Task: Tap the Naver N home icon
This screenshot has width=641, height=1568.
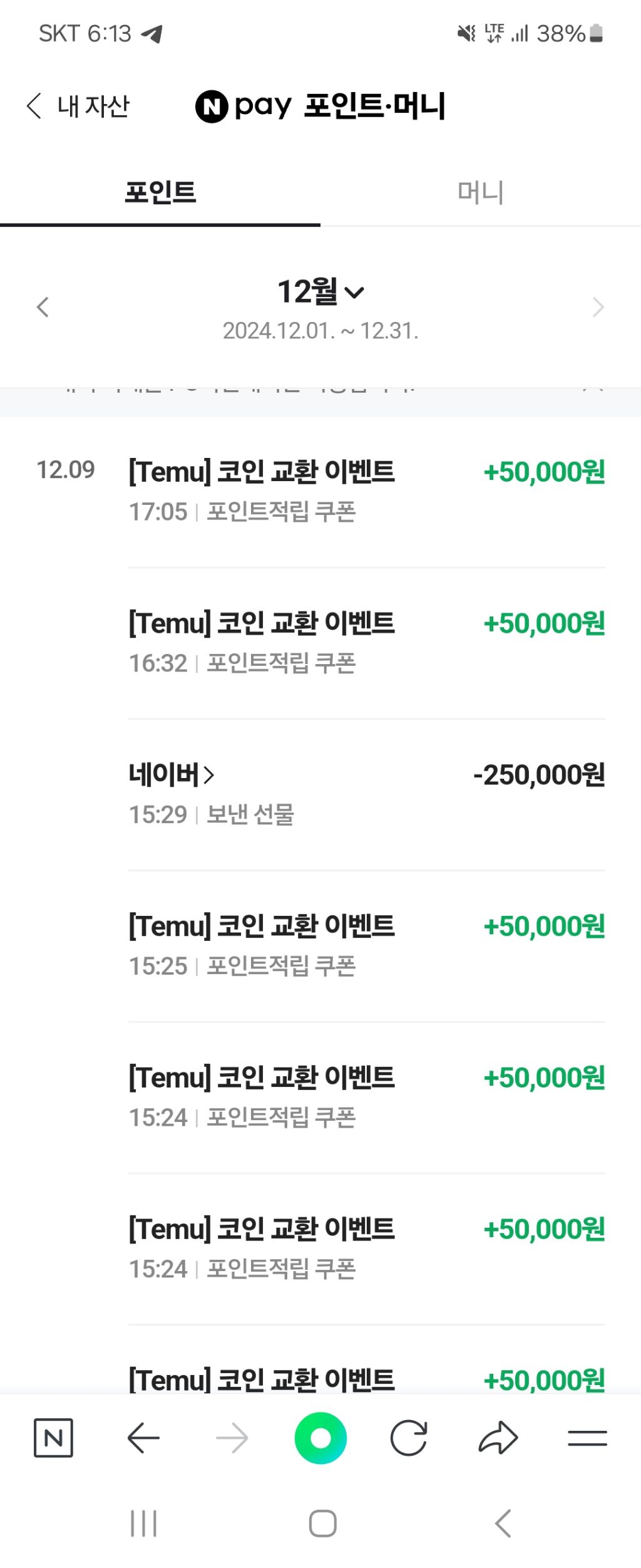Action: [53, 1438]
